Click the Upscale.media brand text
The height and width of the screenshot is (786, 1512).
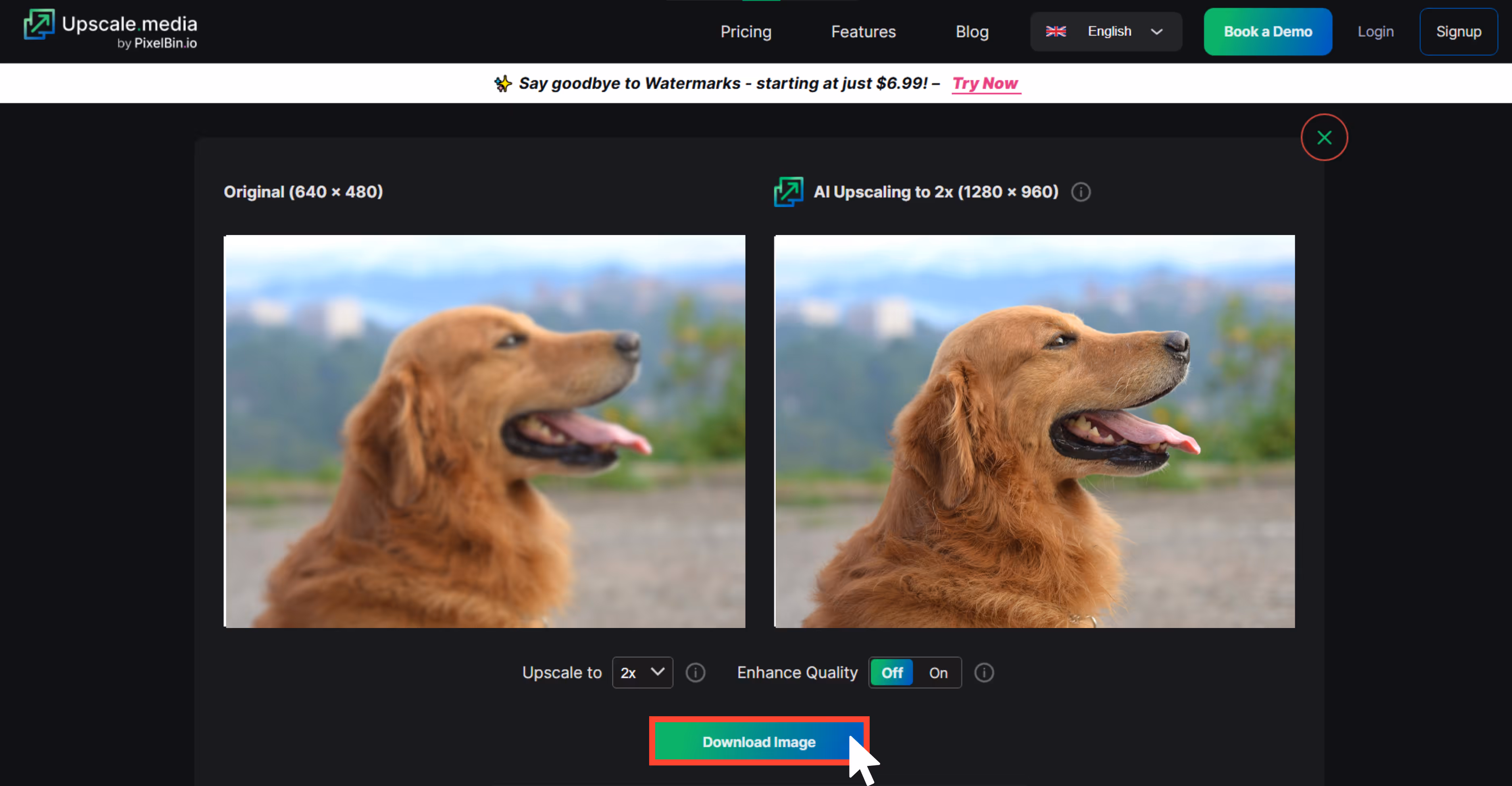pyautogui.click(x=129, y=24)
